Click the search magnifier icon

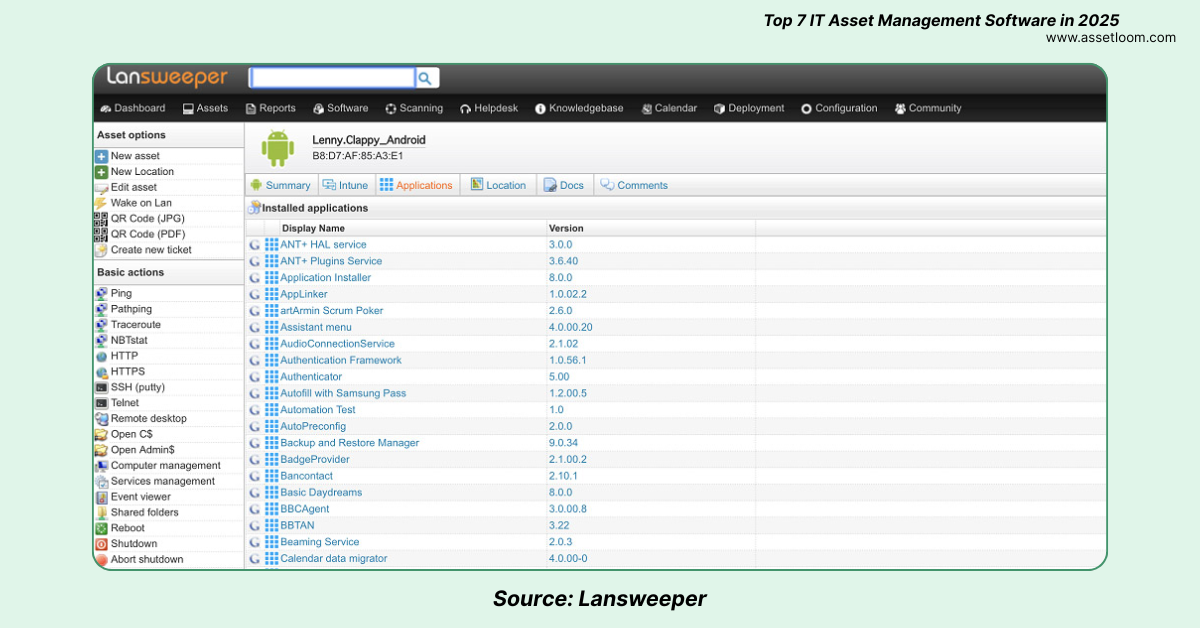click(426, 78)
